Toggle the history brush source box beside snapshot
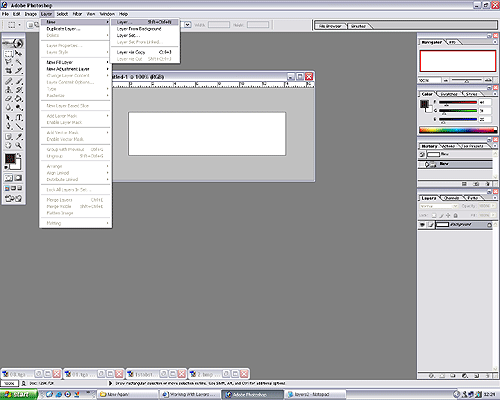The width and height of the screenshot is (500, 400). pos(422,154)
